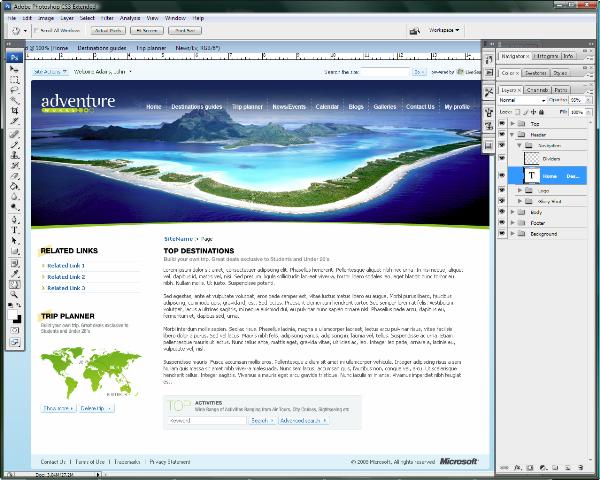Screen dimensions: 600x480
Task: Select the Type tool in toolbox
Action: click(14, 230)
